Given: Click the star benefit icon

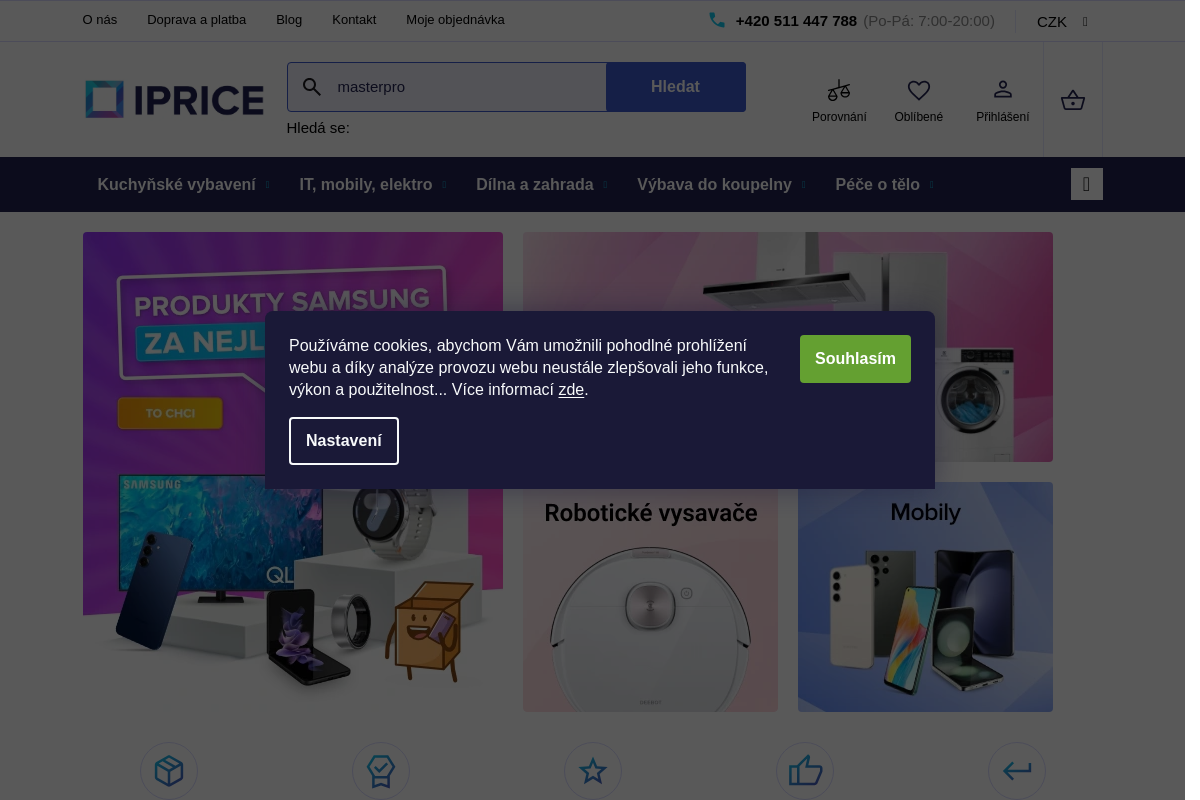Looking at the screenshot, I should click(x=593, y=771).
